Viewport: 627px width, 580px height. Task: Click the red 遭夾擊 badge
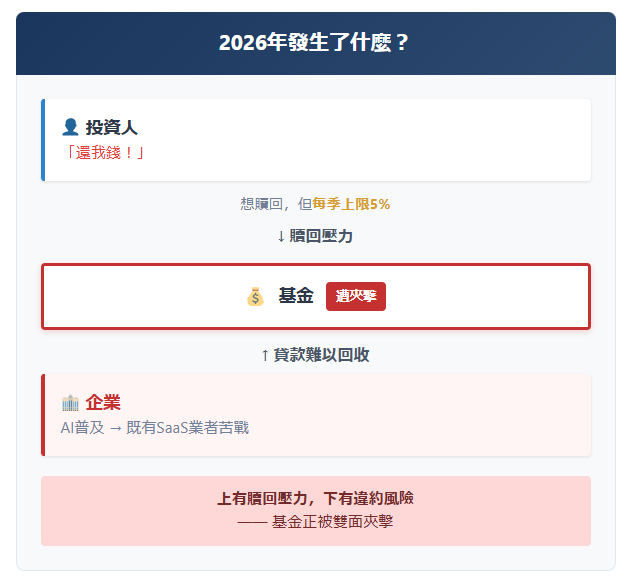coord(356,296)
